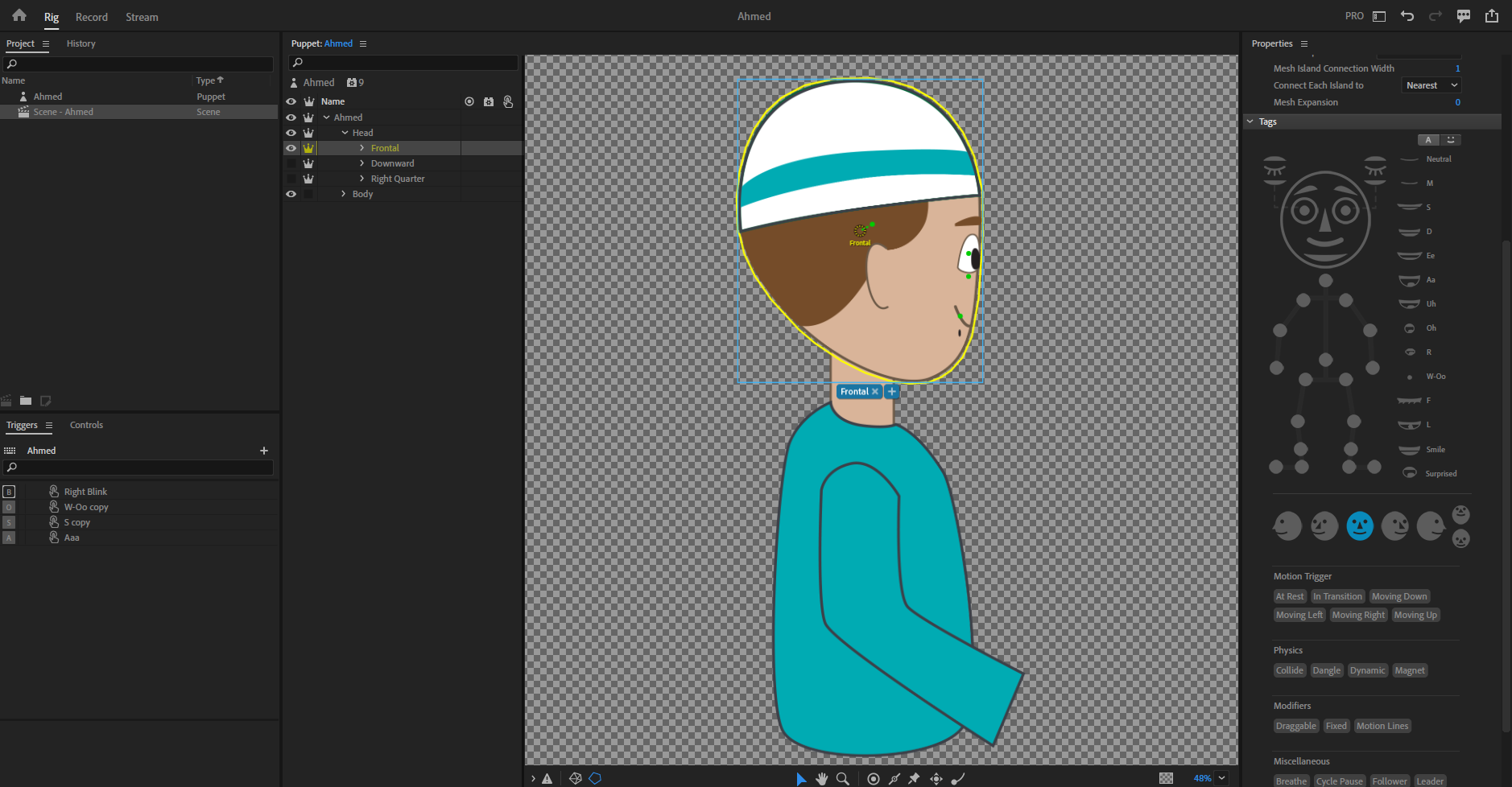Select the Hand tool in the scene toolbar
Screen dimensions: 1512x787
pos(822,778)
